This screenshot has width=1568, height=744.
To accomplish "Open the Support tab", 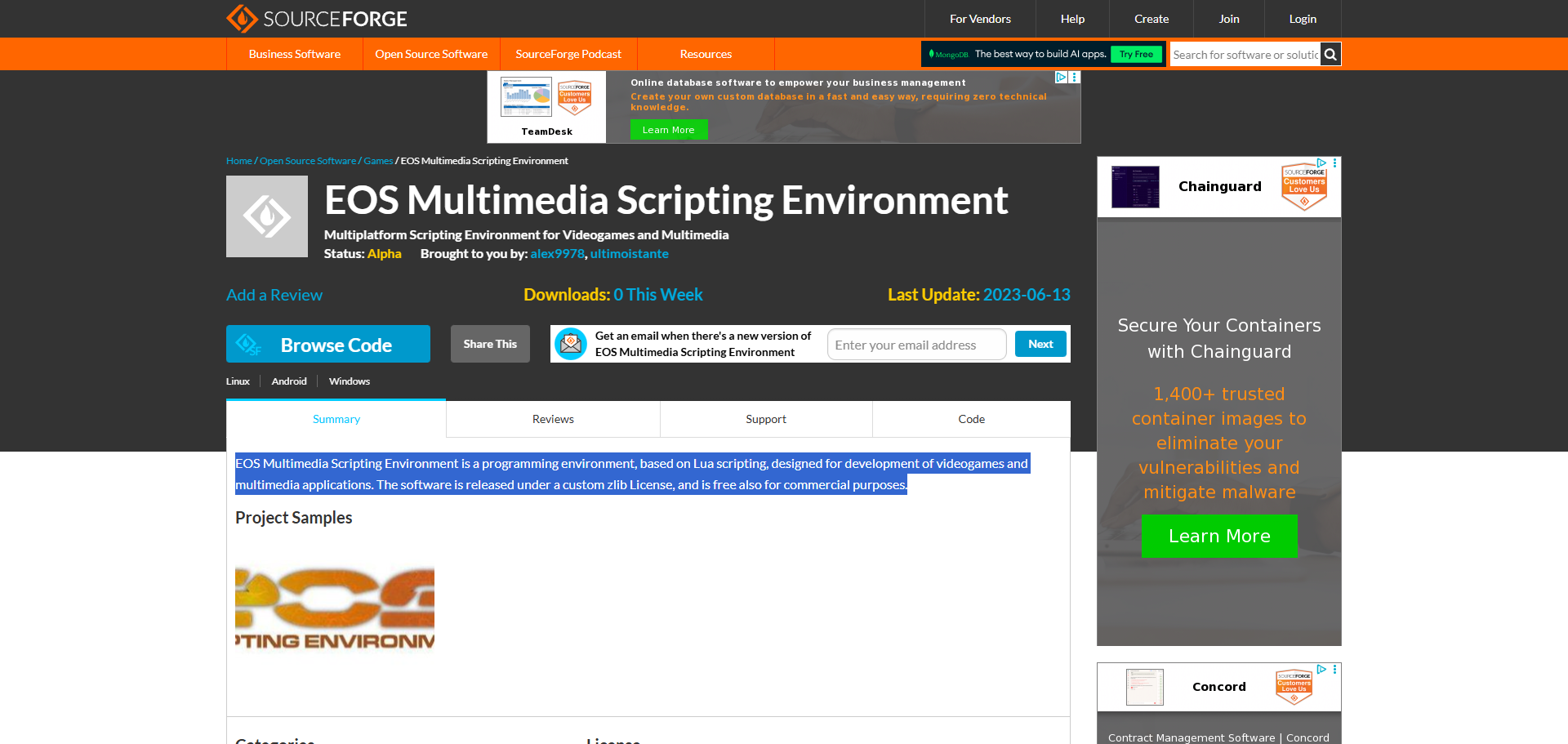I will click(x=766, y=419).
